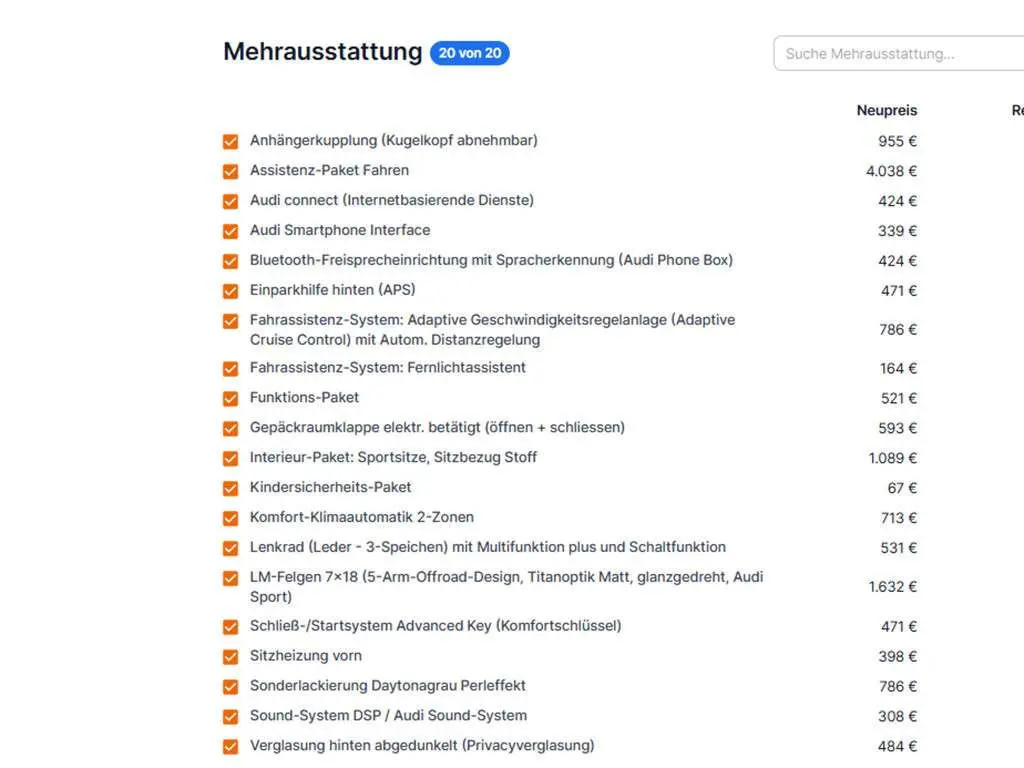Deselect Sitzheizung vorn checkbox
Viewport: 1024px width, 768px height.
pos(231,658)
